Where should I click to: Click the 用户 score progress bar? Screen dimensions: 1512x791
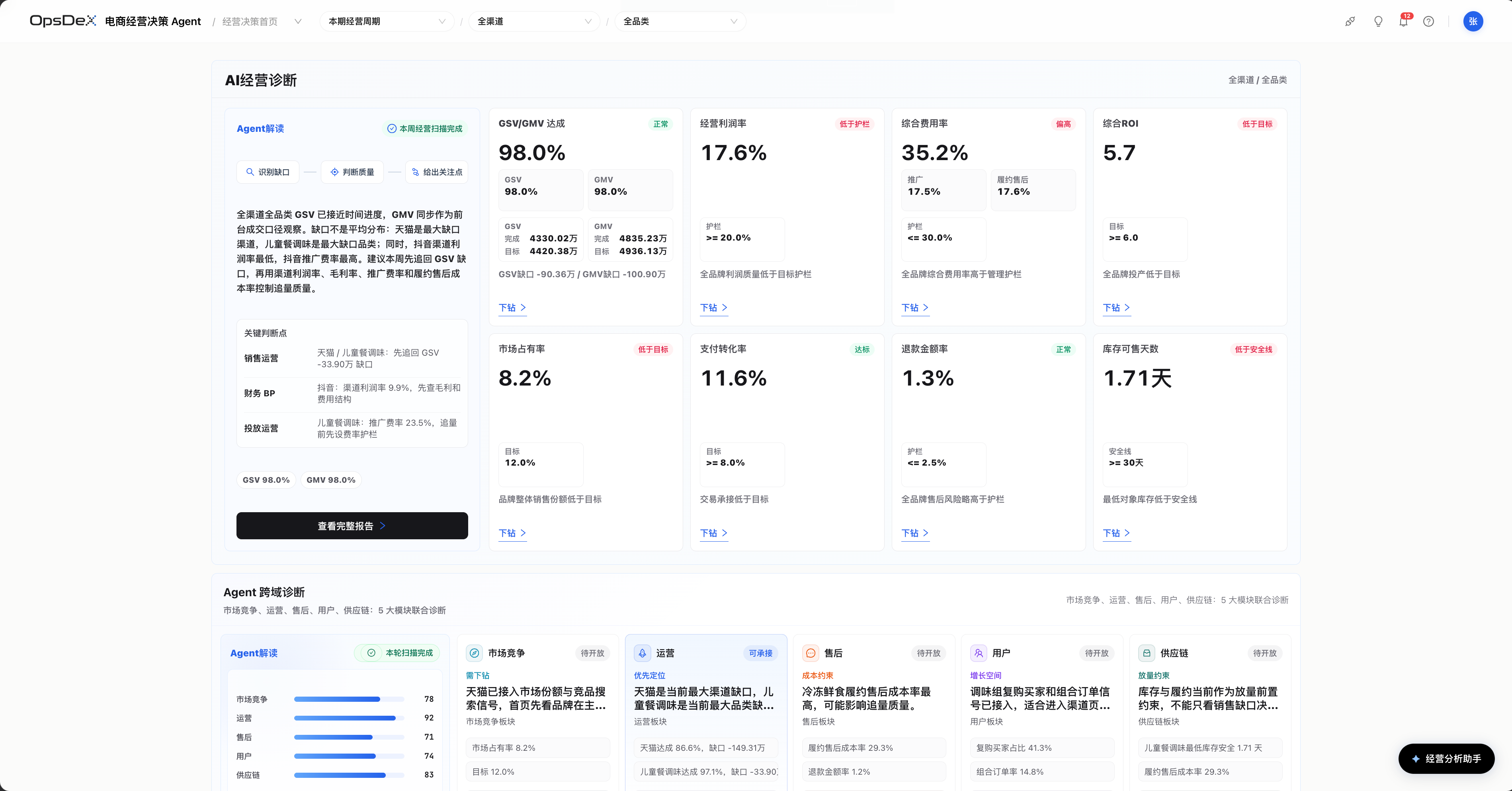[349, 756]
